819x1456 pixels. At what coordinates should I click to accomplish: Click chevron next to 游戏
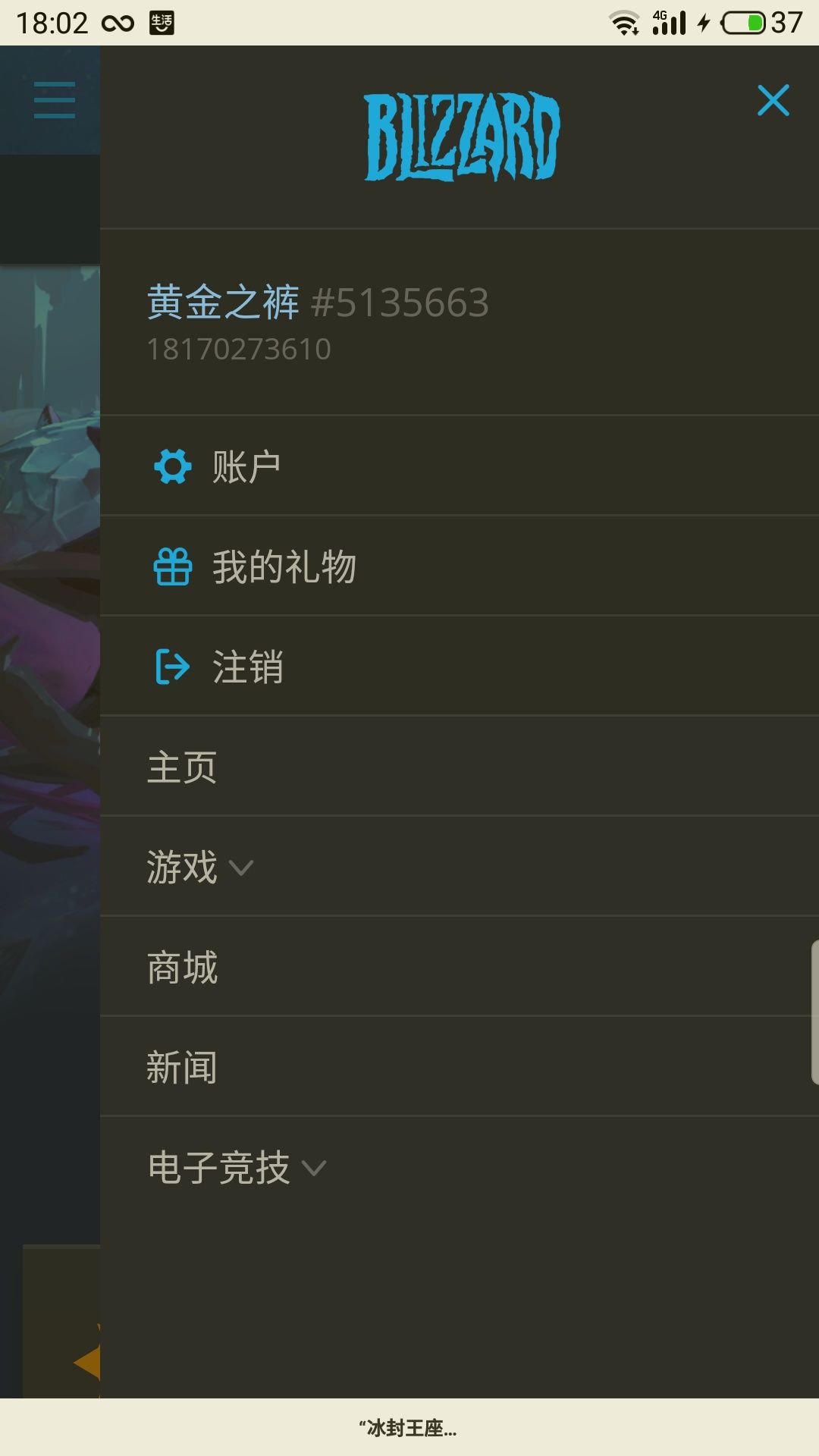pos(241,868)
